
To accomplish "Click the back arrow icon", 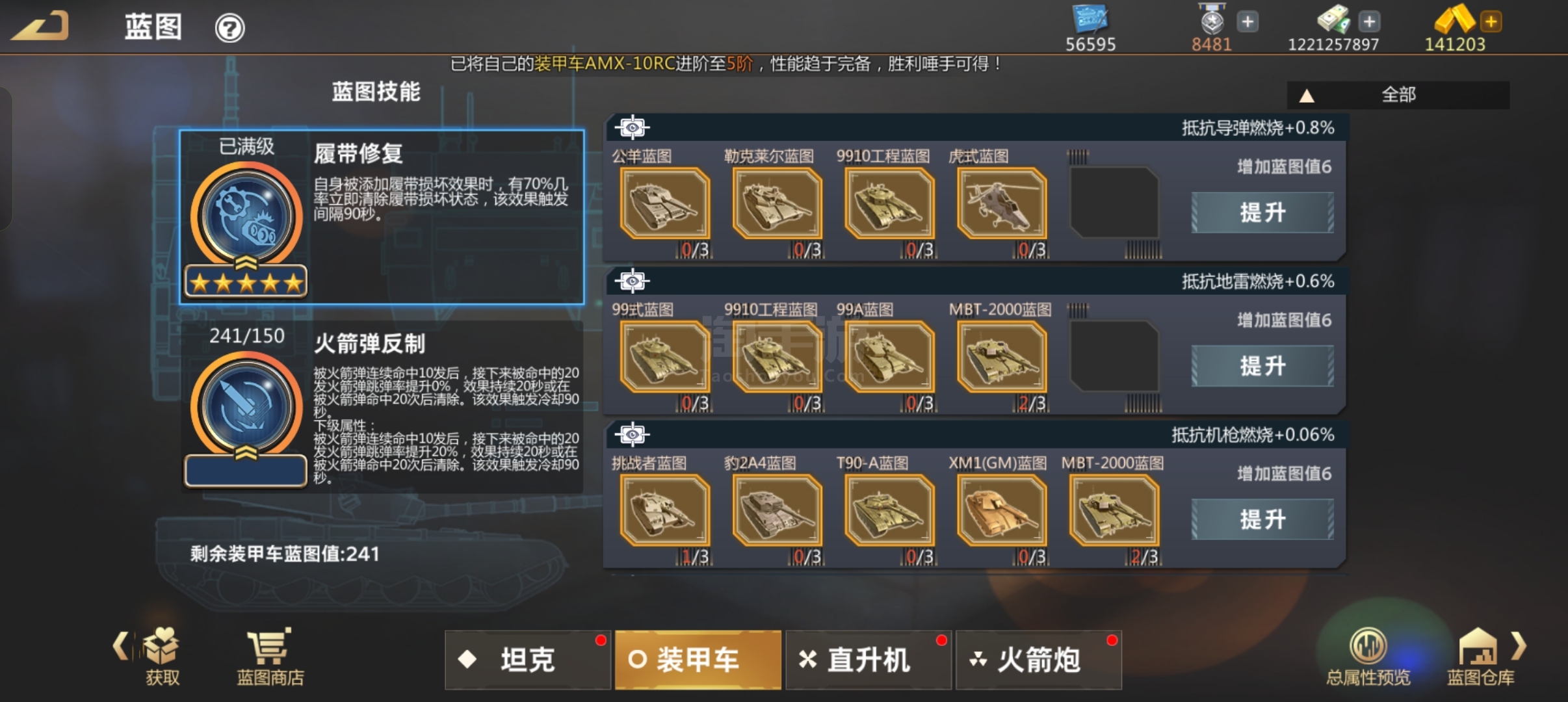I will (40, 26).
